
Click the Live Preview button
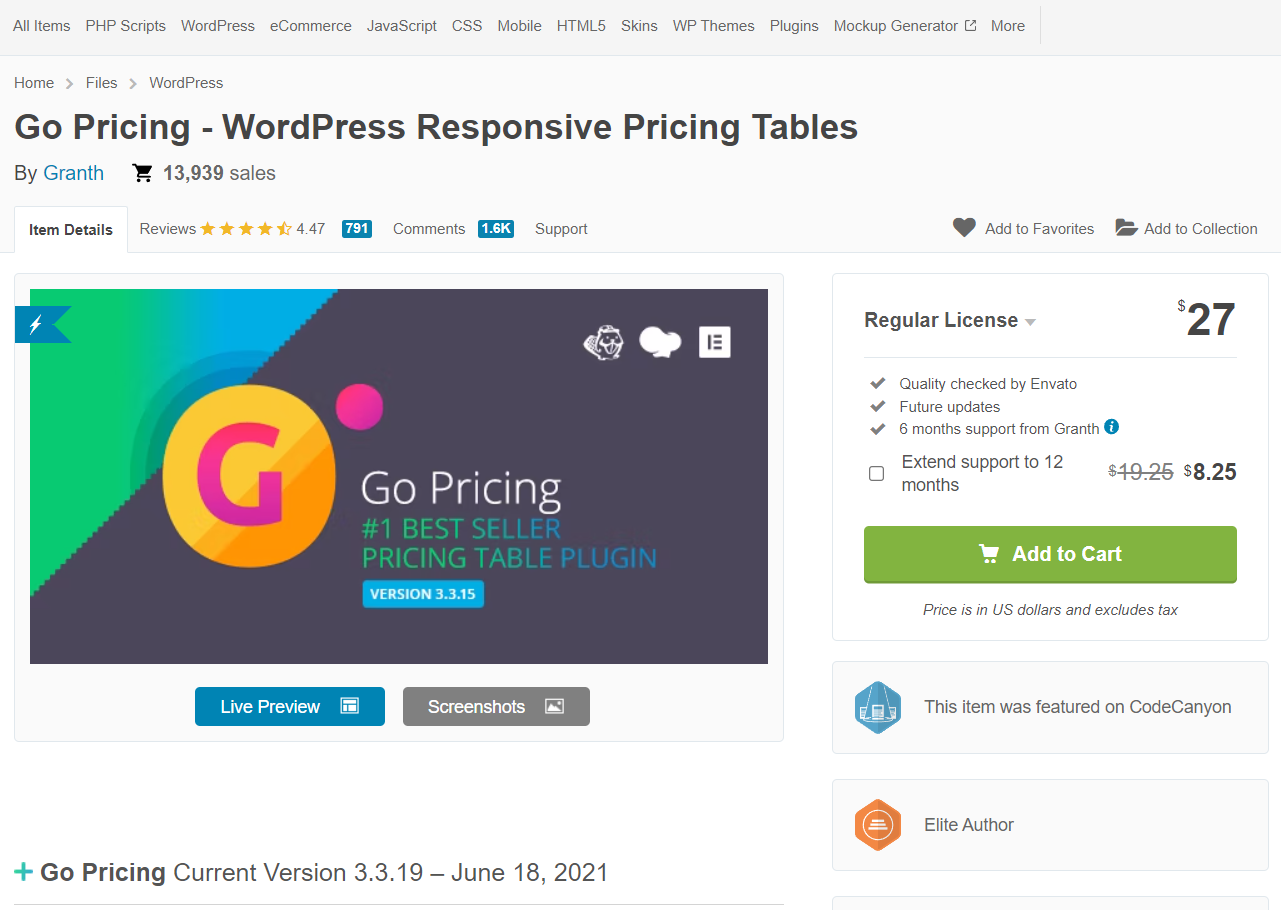(290, 706)
